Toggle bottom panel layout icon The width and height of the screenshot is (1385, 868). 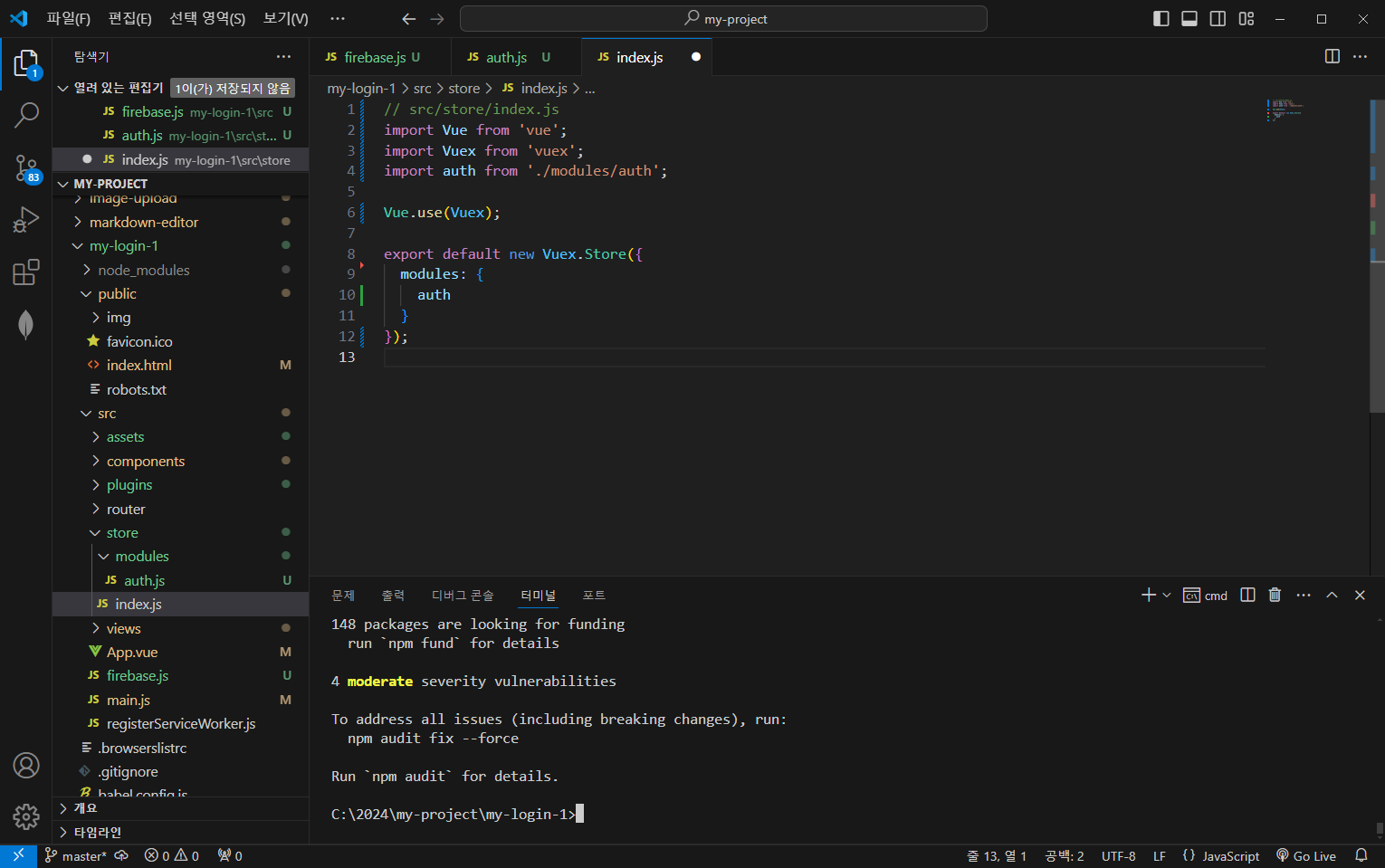tap(1189, 18)
